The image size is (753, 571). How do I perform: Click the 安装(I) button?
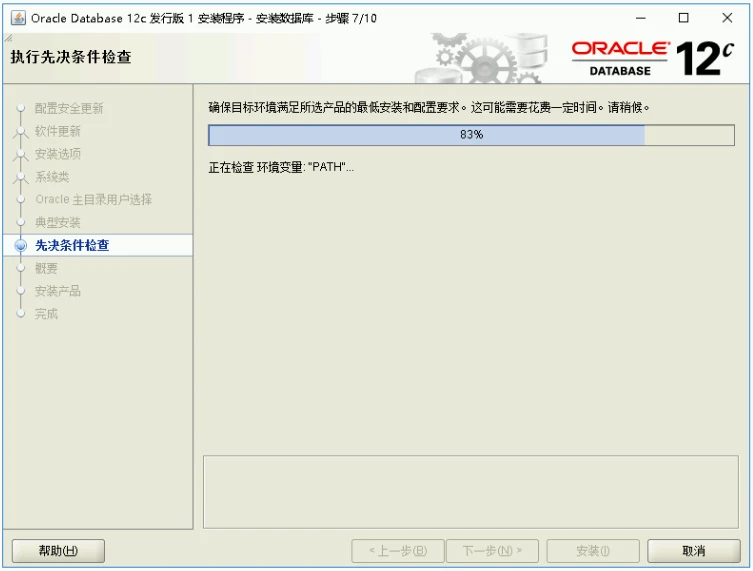click(x=593, y=550)
